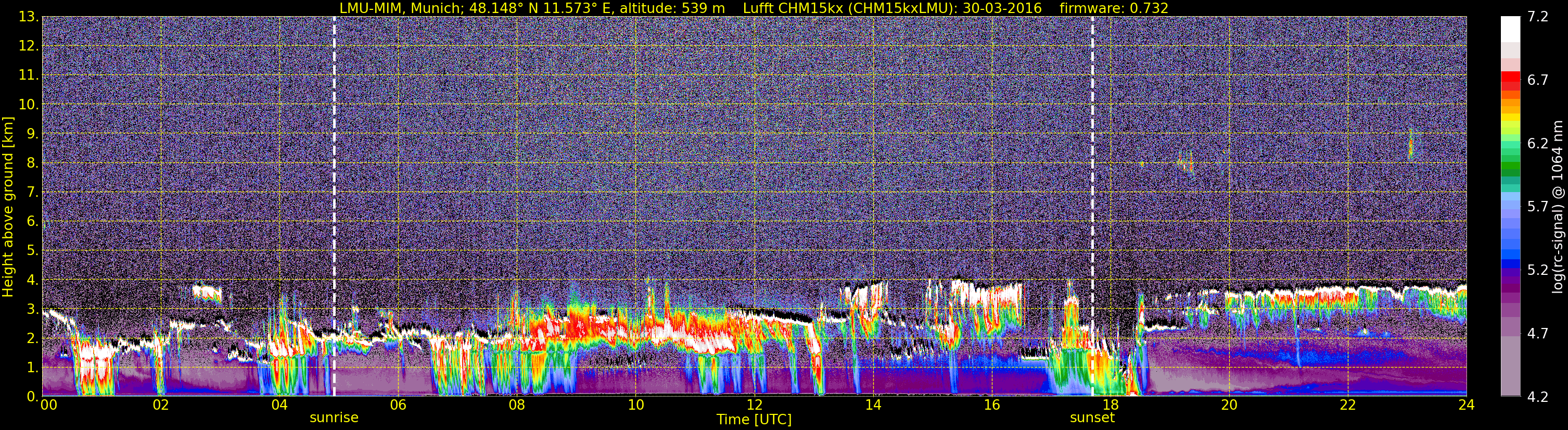Click the white dashed sunrise line
The height and width of the screenshot is (430, 1568).
pyautogui.click(x=334, y=207)
